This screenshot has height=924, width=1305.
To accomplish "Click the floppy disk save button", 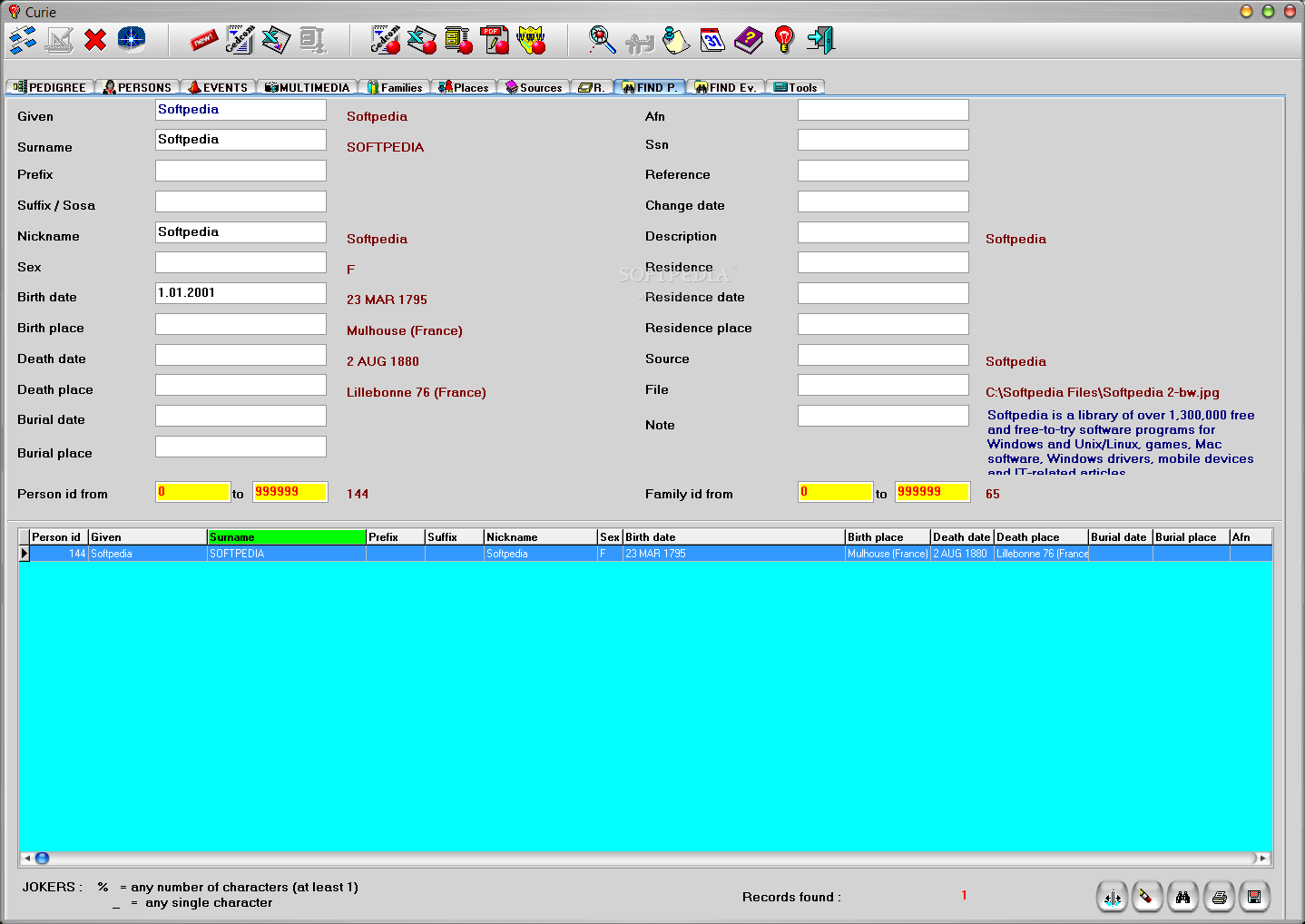I will click(1254, 897).
